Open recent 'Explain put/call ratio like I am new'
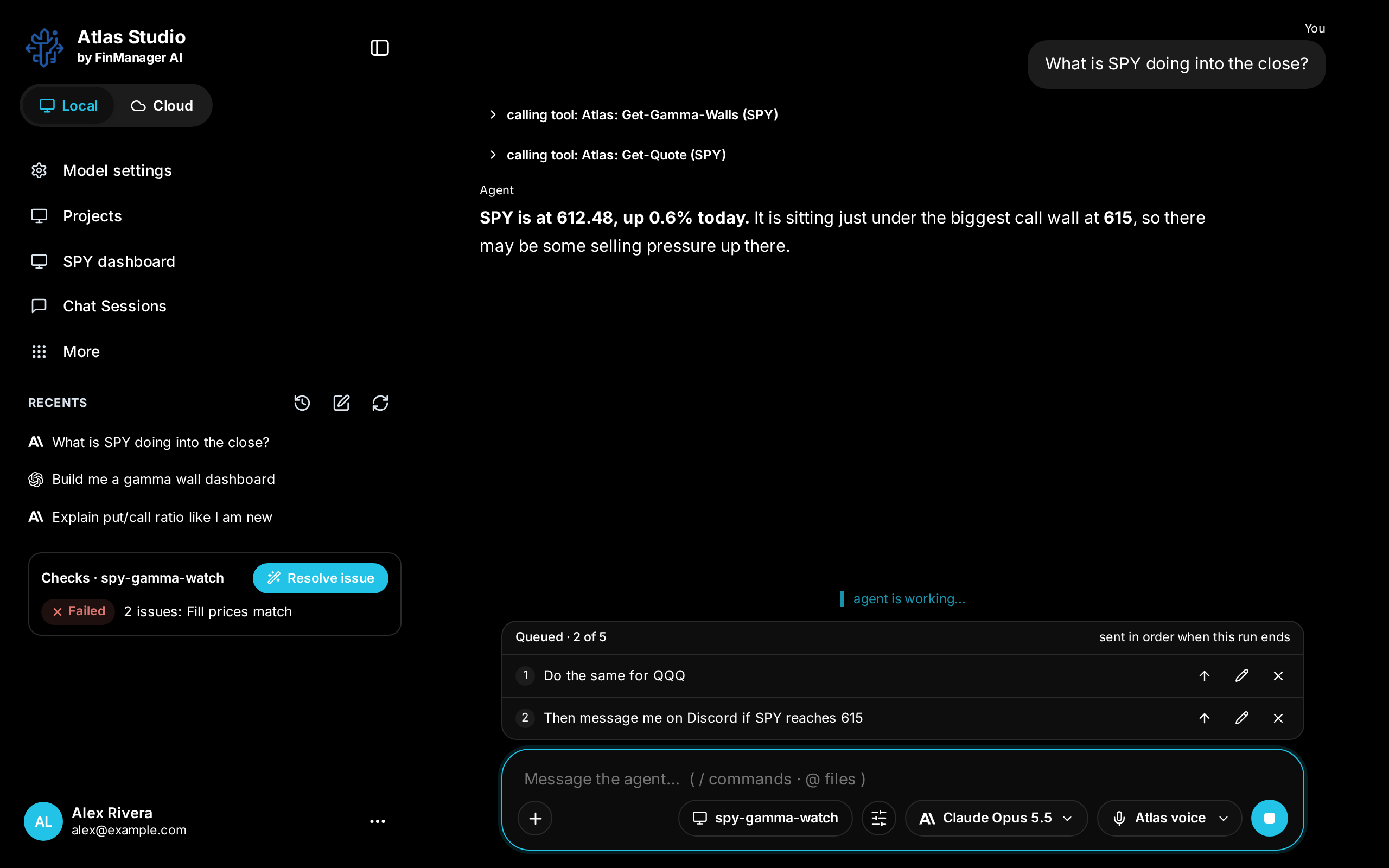 (x=151, y=517)
